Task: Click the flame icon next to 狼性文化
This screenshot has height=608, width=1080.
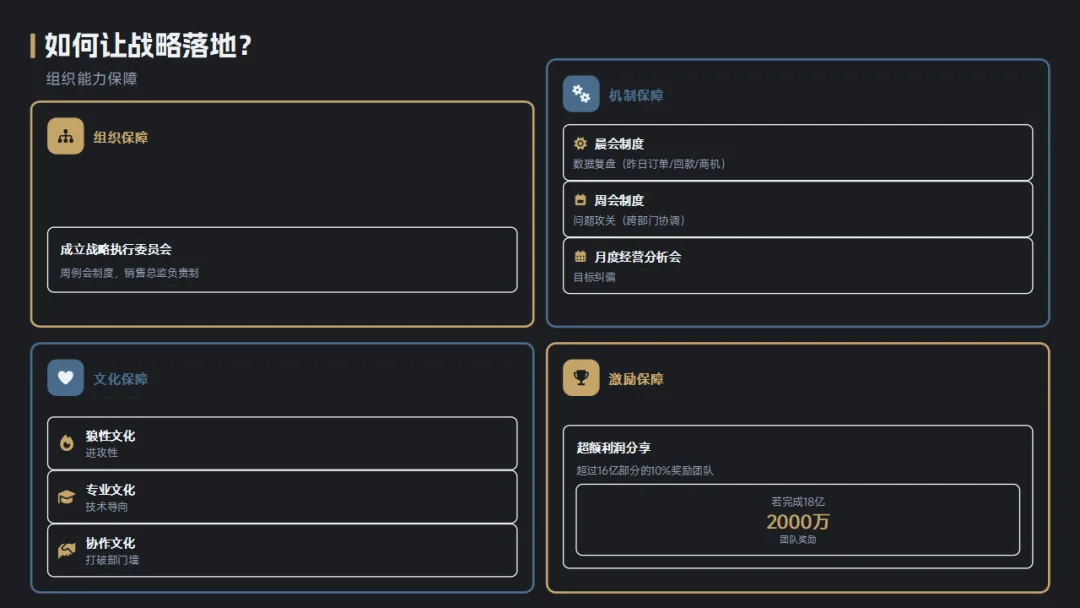Action: point(67,443)
